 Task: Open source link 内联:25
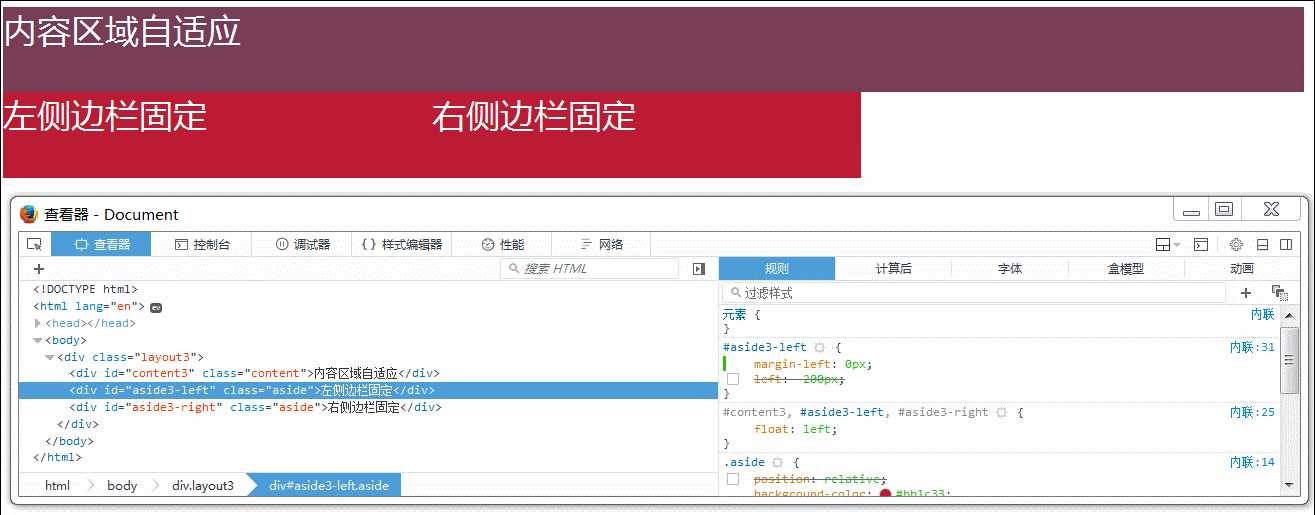pos(1252,412)
